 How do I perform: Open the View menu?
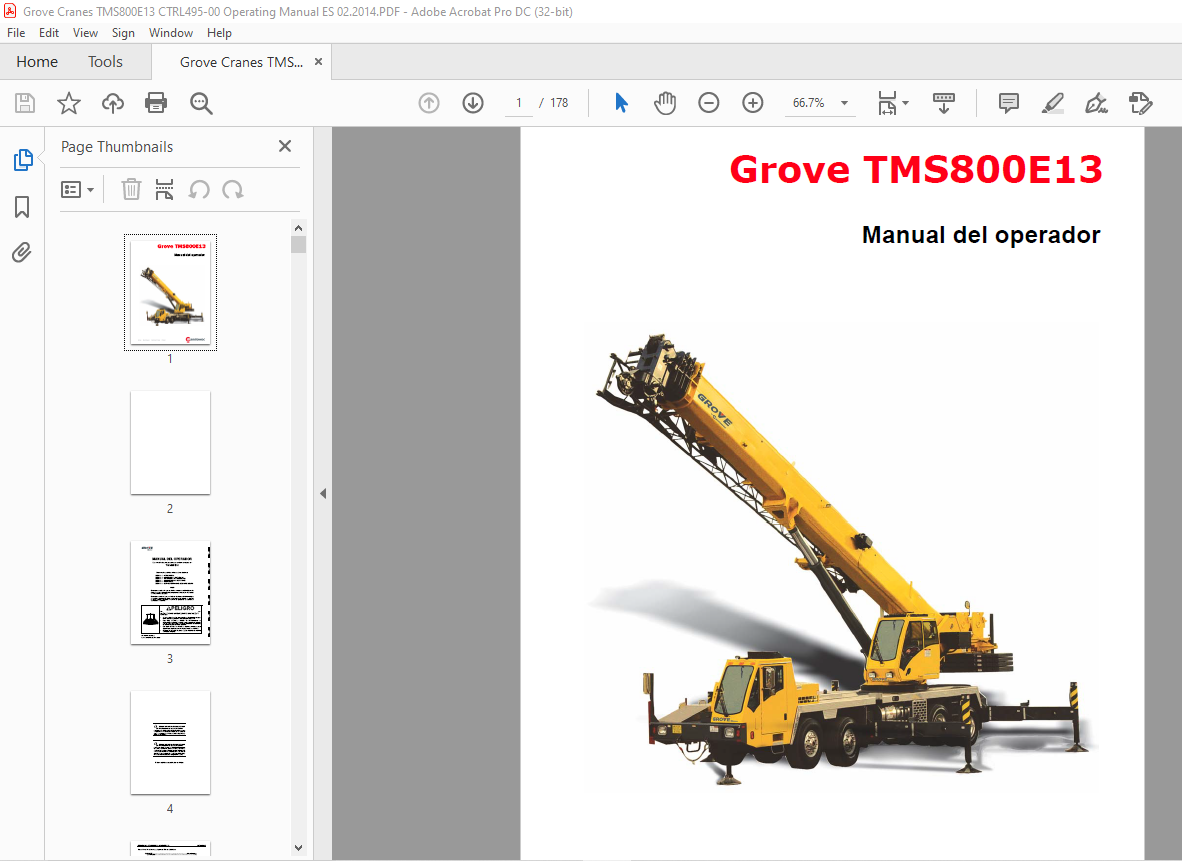[85, 32]
